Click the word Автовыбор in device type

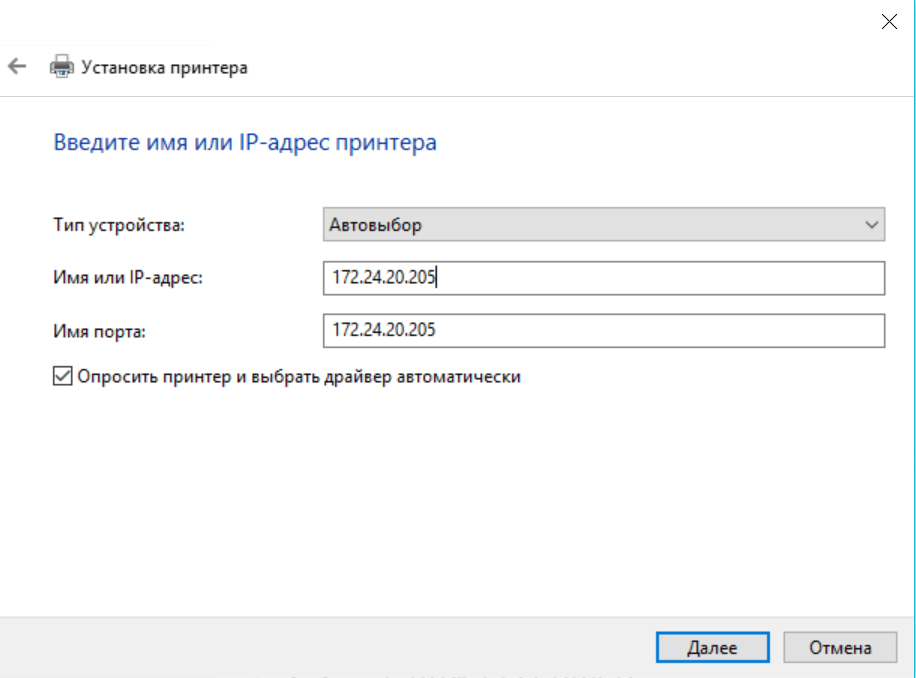pos(376,225)
